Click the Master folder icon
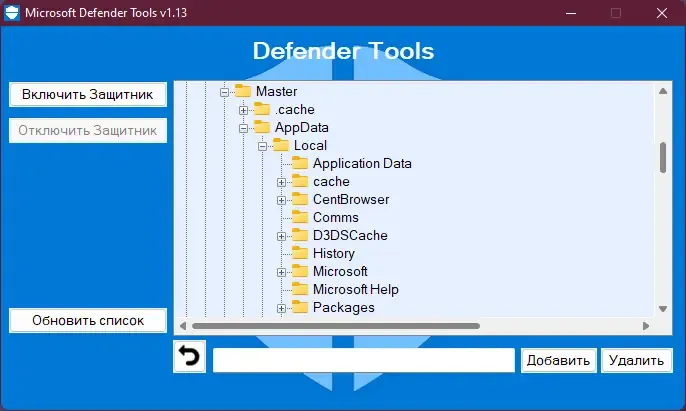The width and height of the screenshot is (686, 411). [x=243, y=91]
